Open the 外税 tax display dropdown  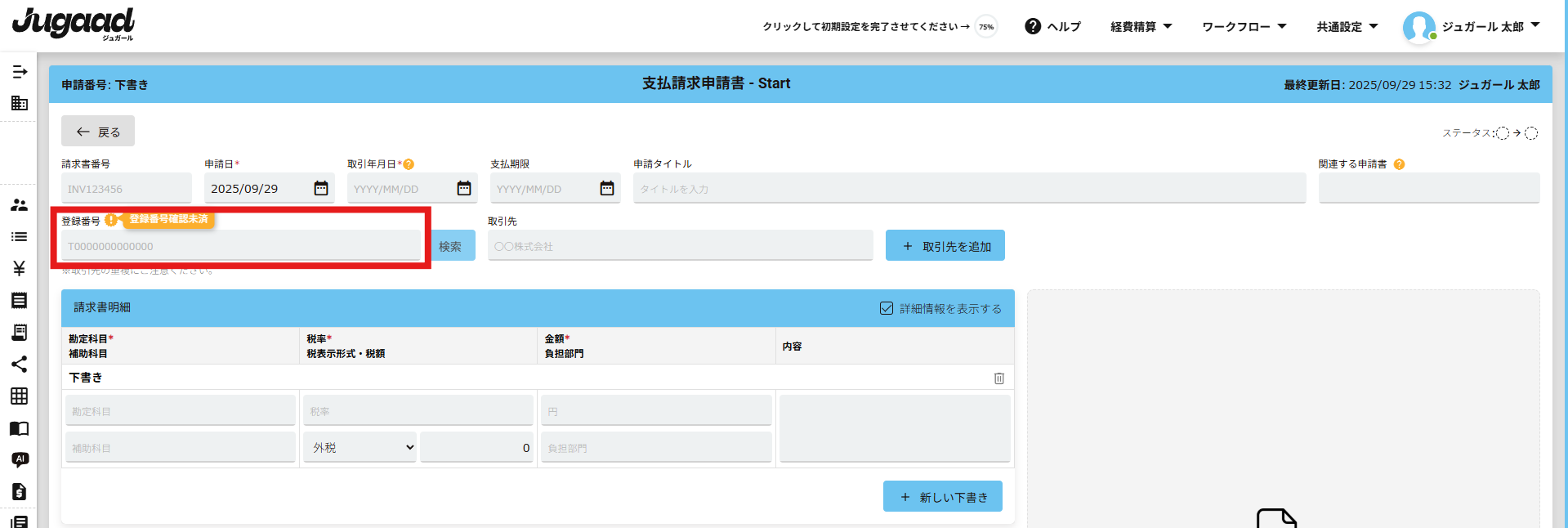click(x=360, y=448)
